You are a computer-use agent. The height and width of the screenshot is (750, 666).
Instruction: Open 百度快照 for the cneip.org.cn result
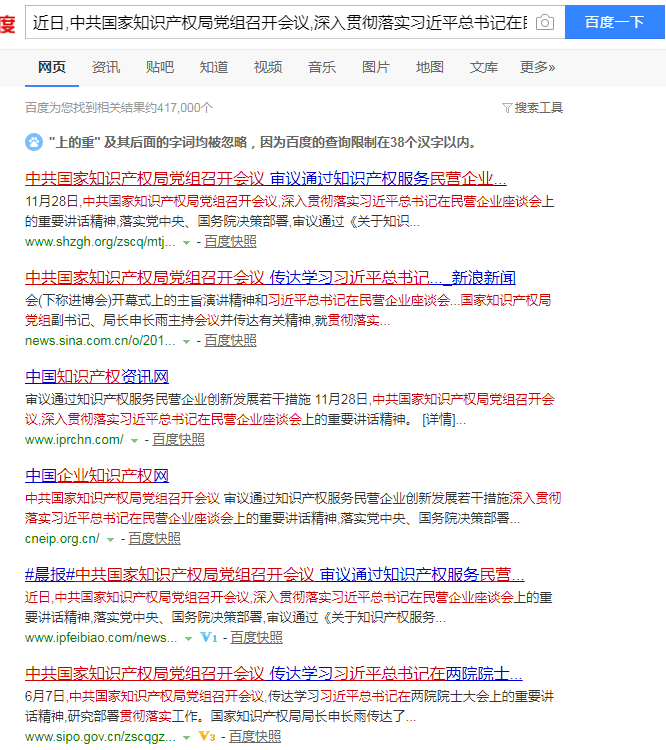coord(155,539)
